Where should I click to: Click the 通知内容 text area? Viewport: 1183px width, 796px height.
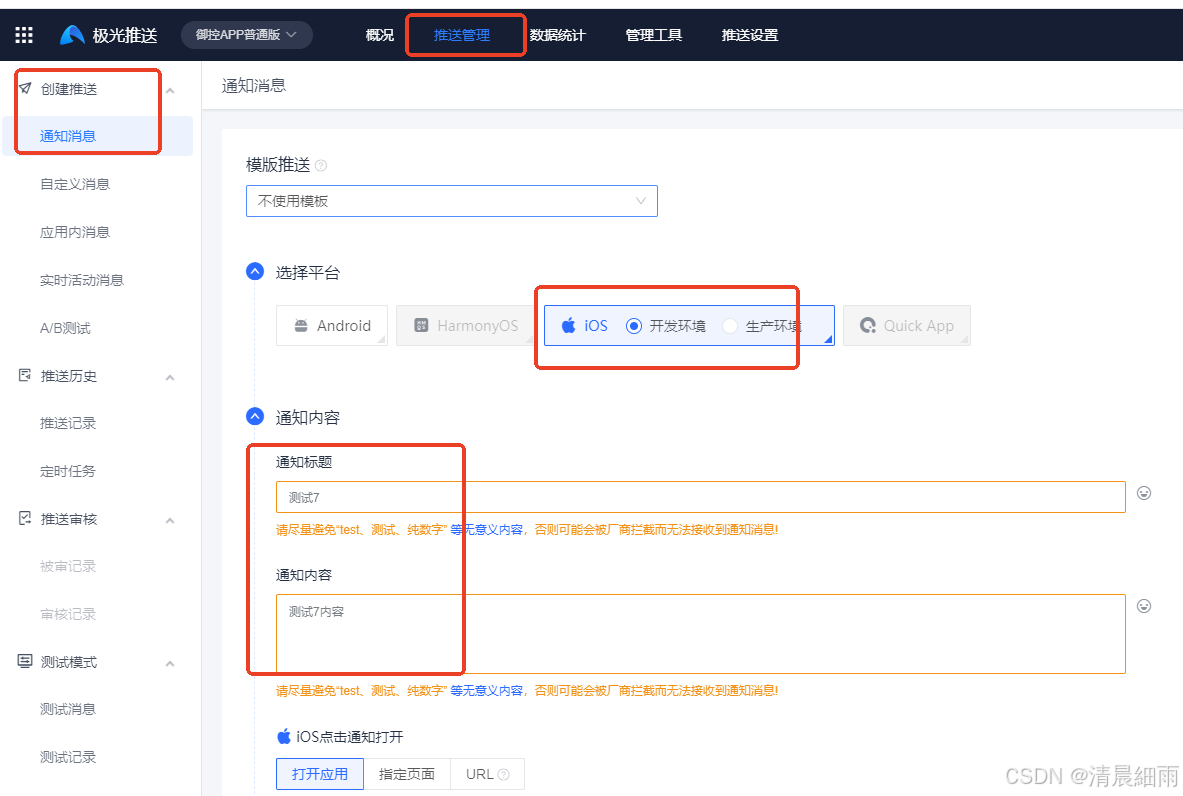[x=701, y=634]
